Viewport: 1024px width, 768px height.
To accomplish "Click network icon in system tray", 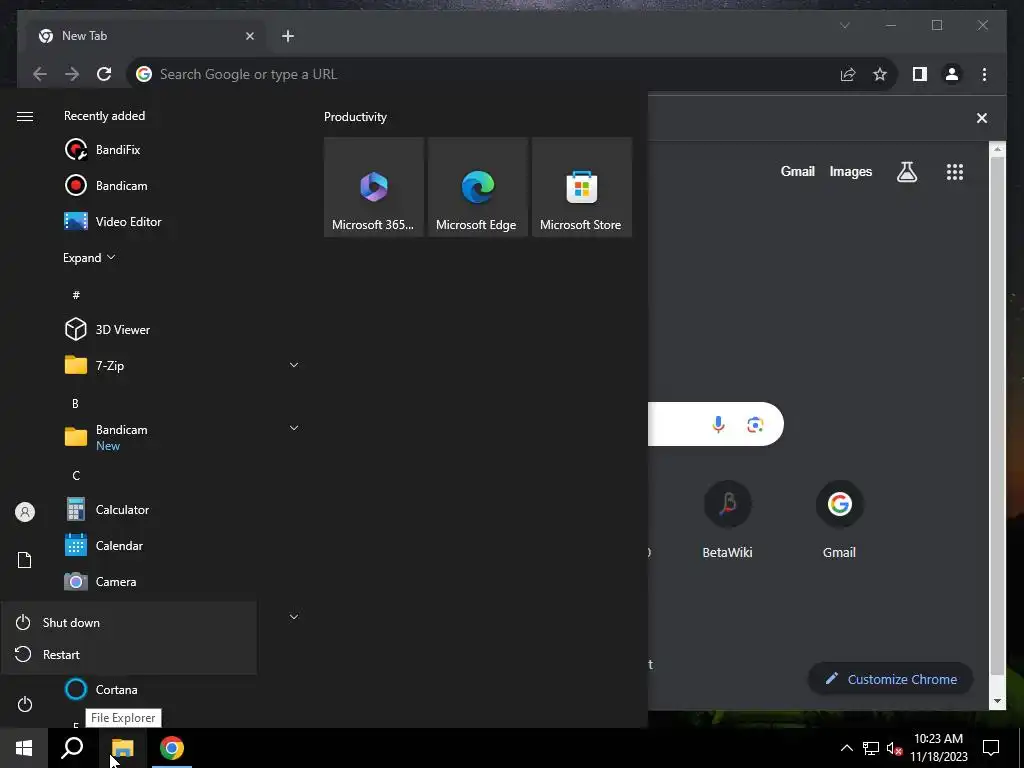I will click(x=871, y=748).
